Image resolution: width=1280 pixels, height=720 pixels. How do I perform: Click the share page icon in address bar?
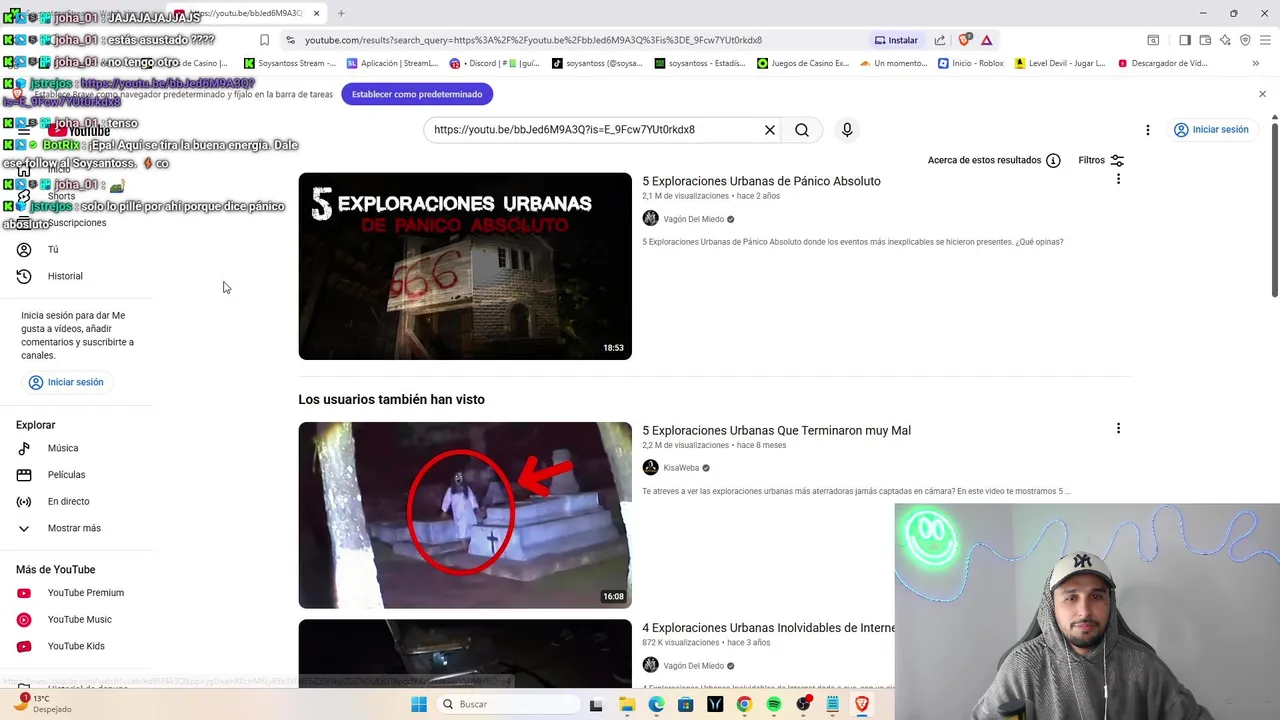(x=940, y=40)
